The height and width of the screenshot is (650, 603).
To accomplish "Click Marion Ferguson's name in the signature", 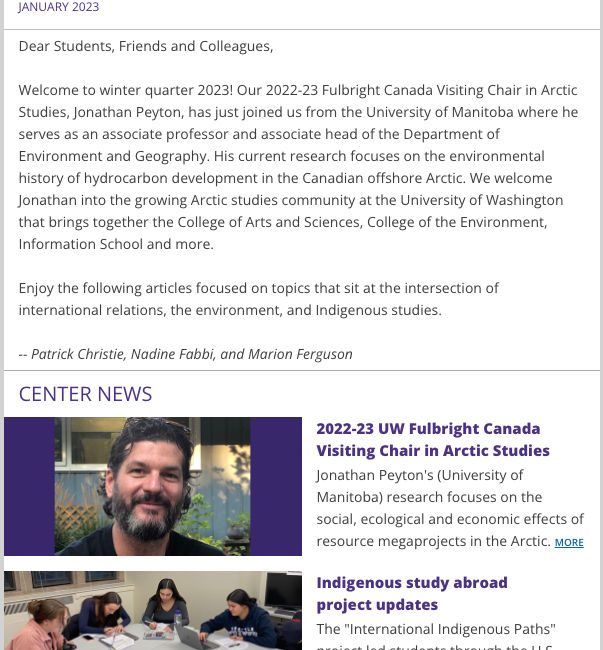I will click(x=300, y=354).
